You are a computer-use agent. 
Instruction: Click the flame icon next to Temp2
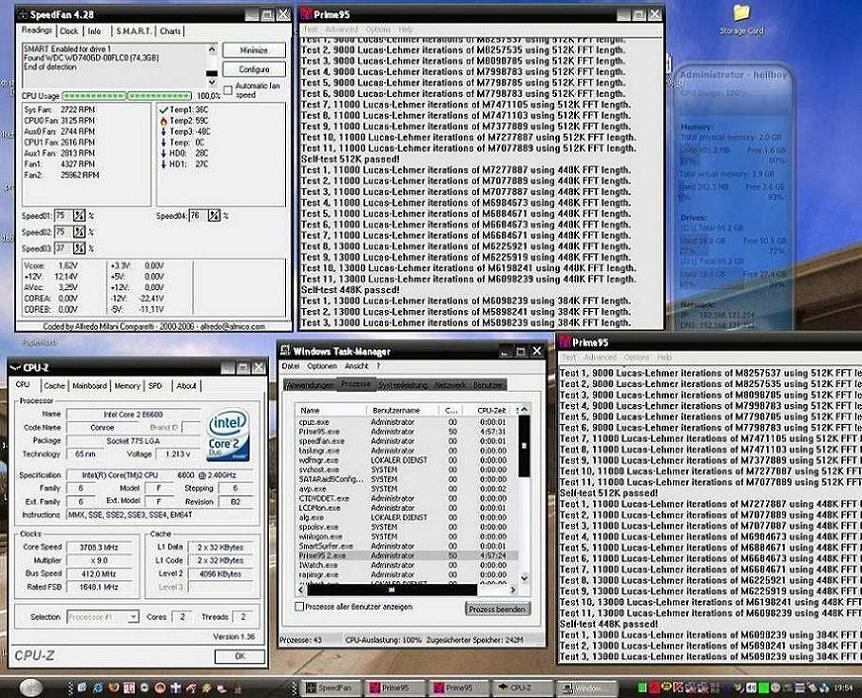point(163,120)
